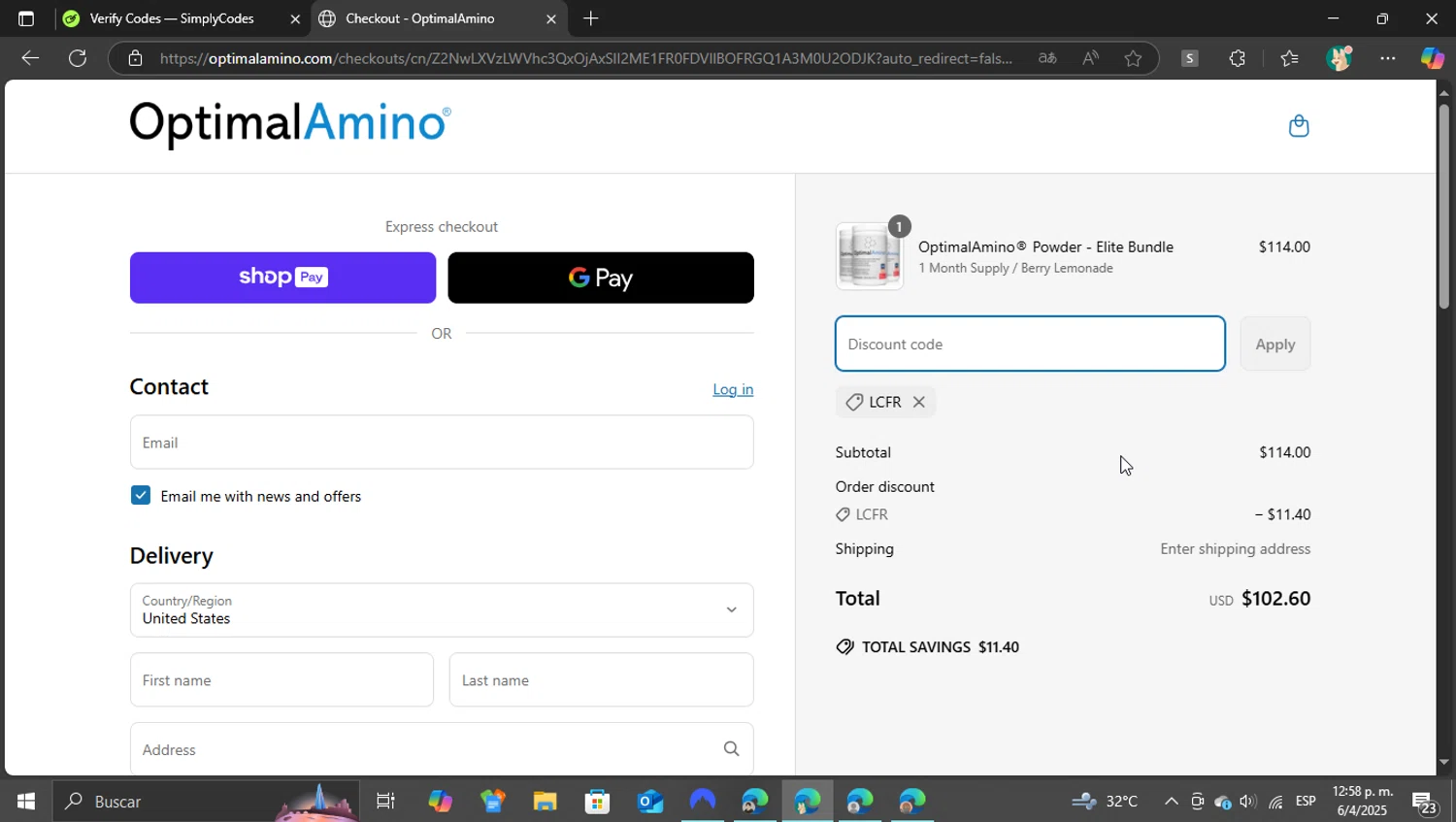1456x822 pixels.
Task: Open the volume speaker tray icon
Action: [x=1248, y=801]
